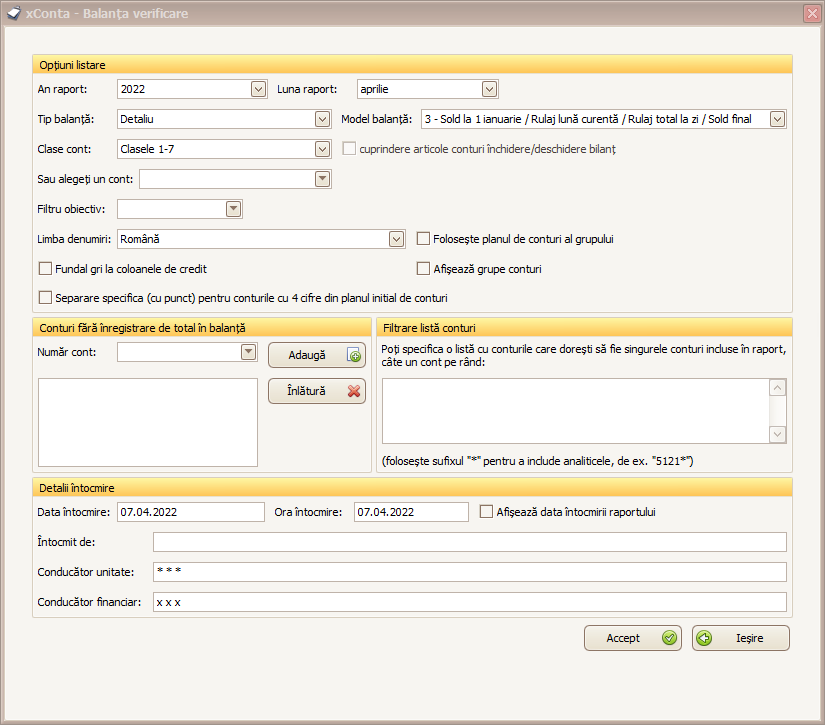Viewport: 825px width, 725px height.
Task: Open the Model balanță dropdown
Action: [778, 120]
